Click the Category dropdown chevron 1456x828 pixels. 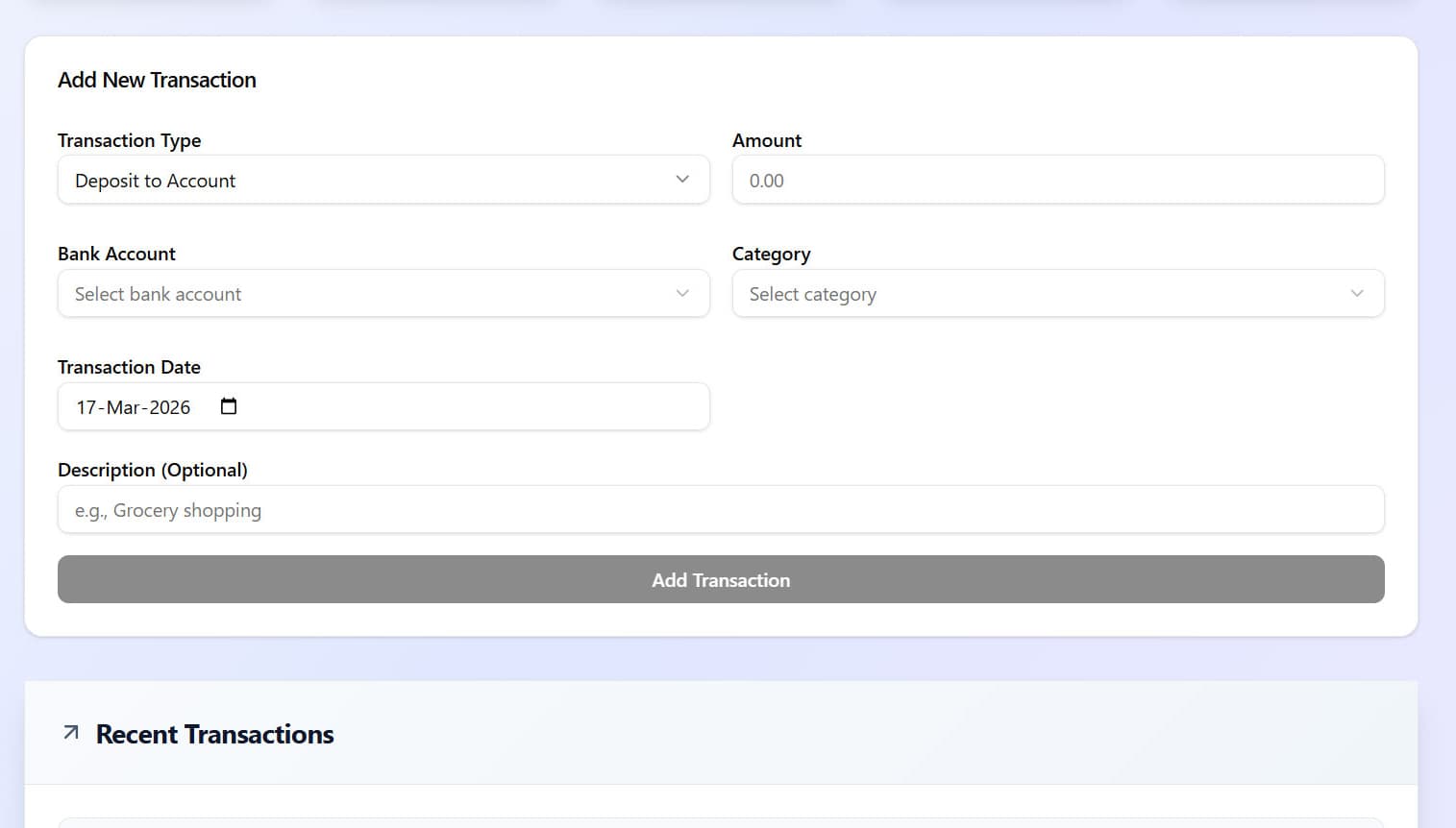pos(1356,293)
